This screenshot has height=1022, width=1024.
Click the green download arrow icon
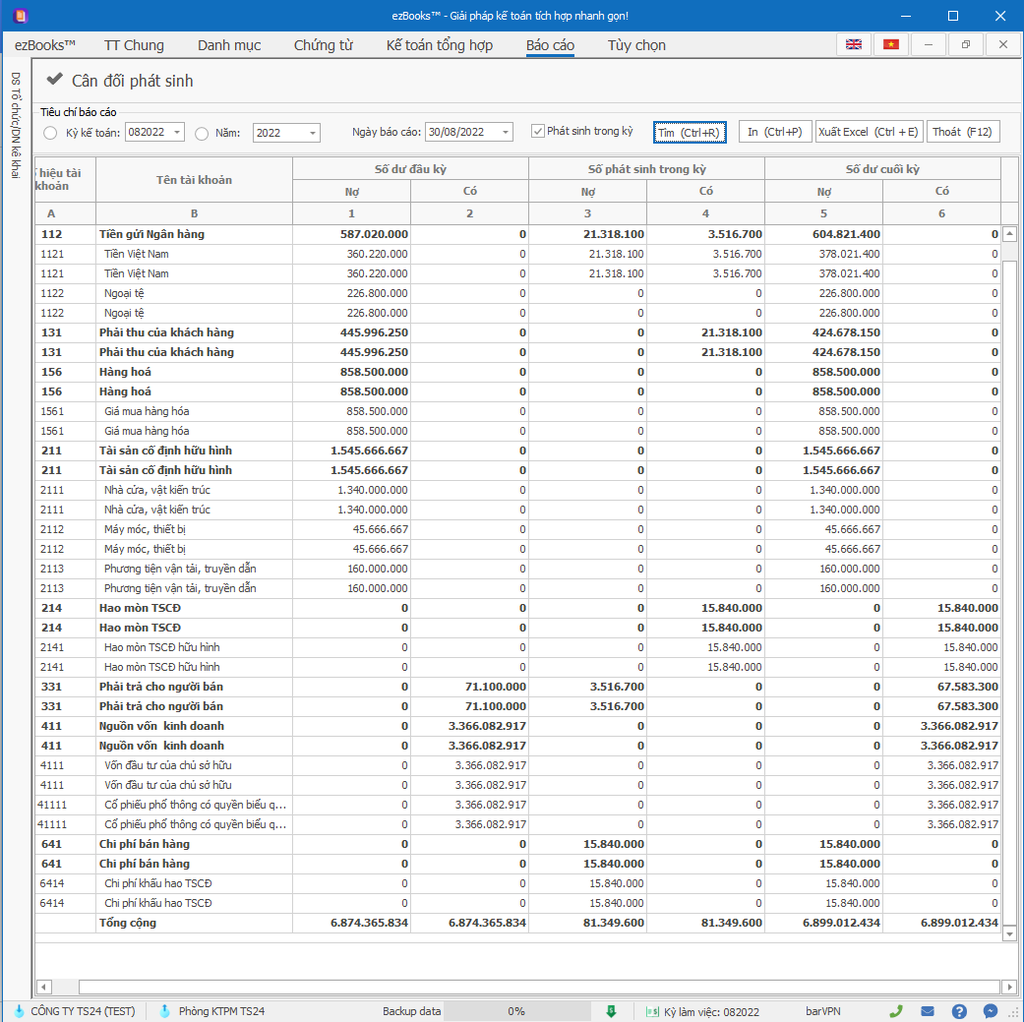click(x=611, y=1011)
